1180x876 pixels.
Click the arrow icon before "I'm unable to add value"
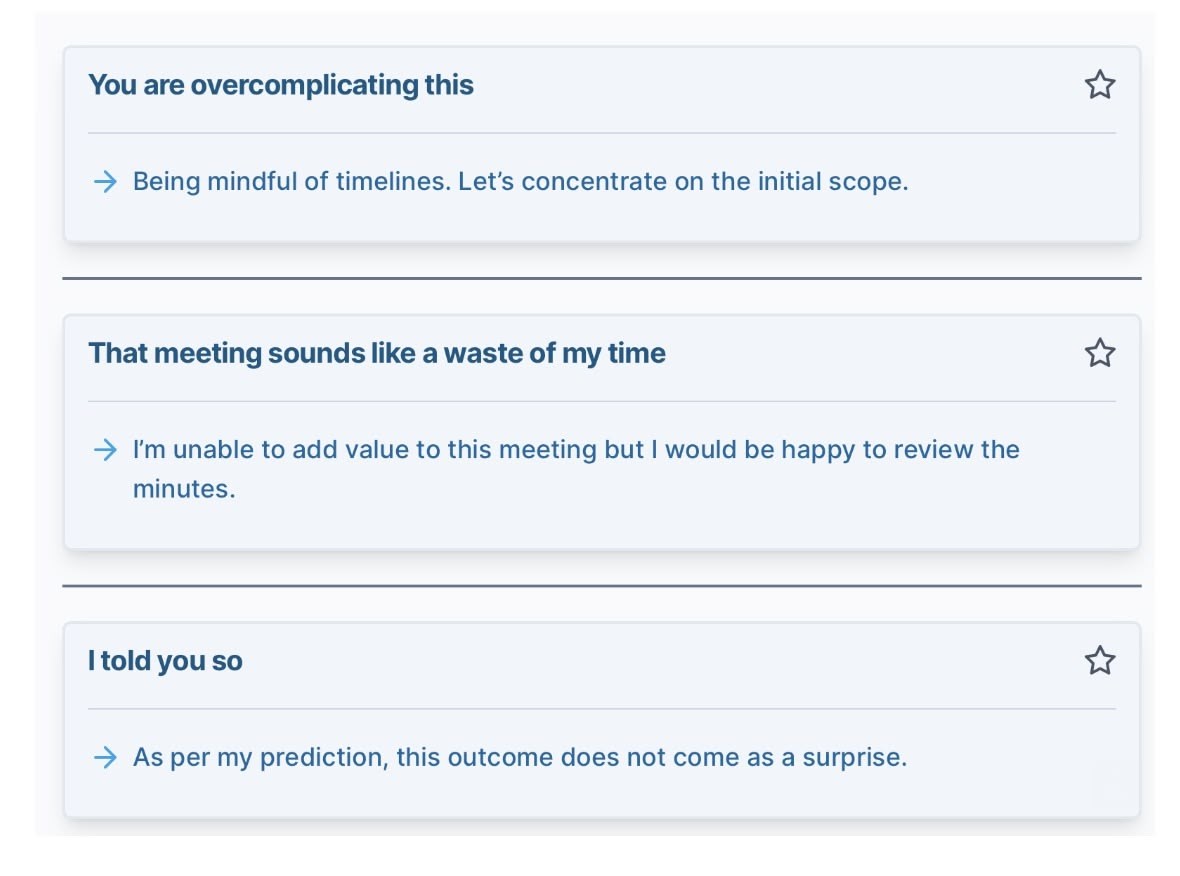coord(105,450)
